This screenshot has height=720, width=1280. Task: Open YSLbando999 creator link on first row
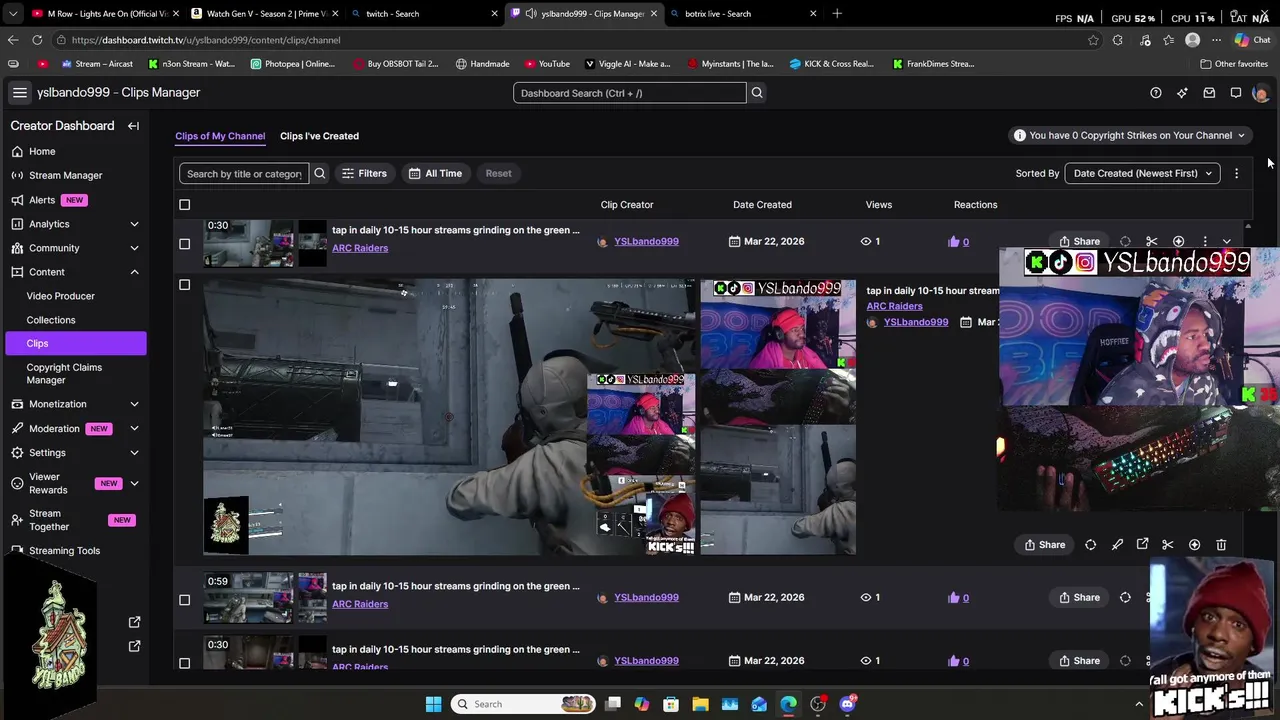646,242
